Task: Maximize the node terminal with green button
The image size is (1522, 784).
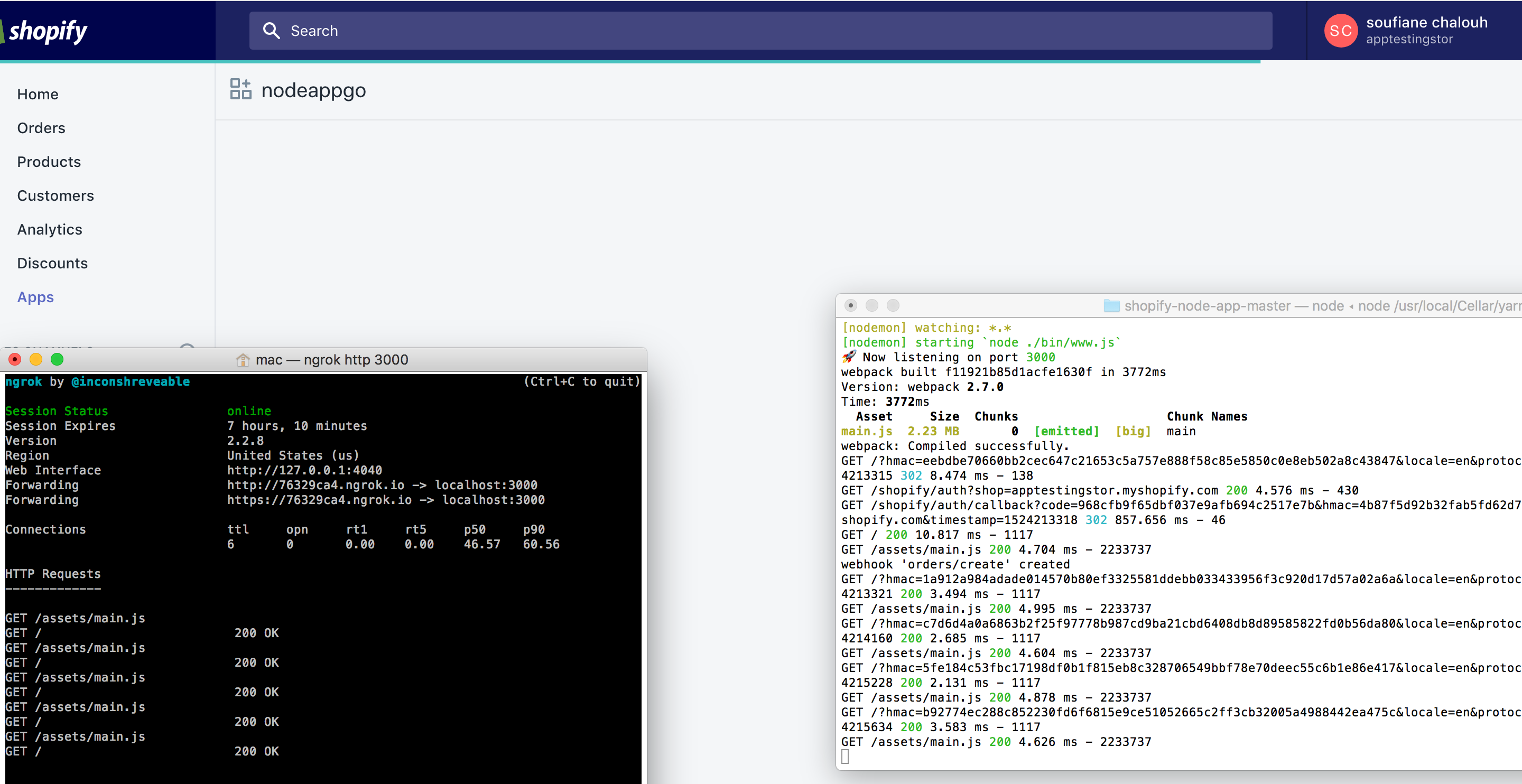Action: 893,305
